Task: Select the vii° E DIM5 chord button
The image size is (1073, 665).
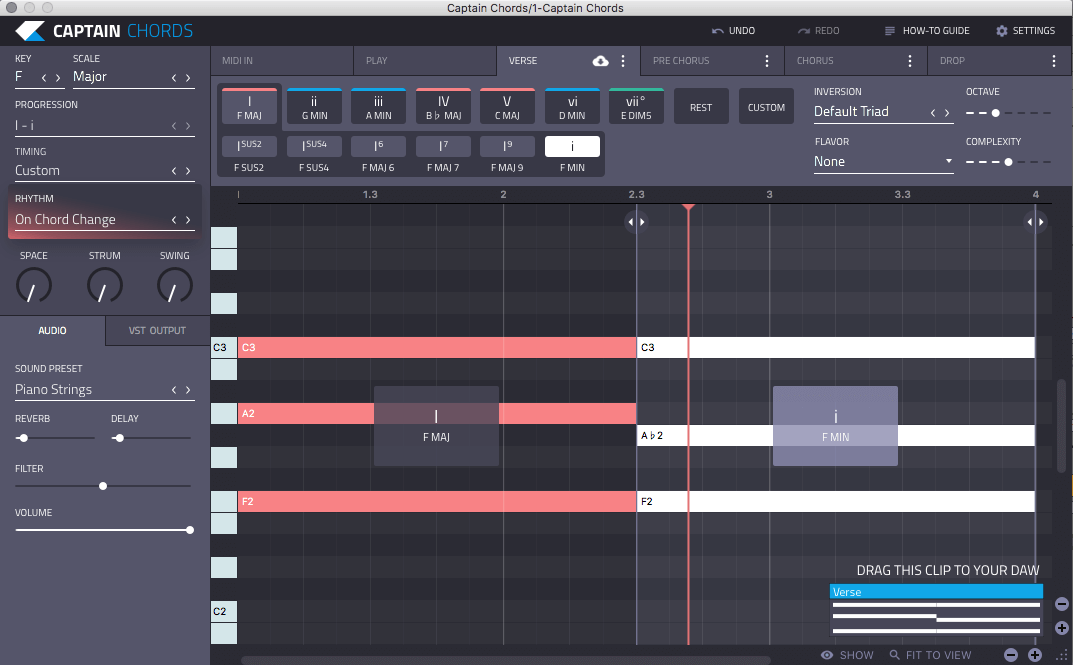Action: 636,107
